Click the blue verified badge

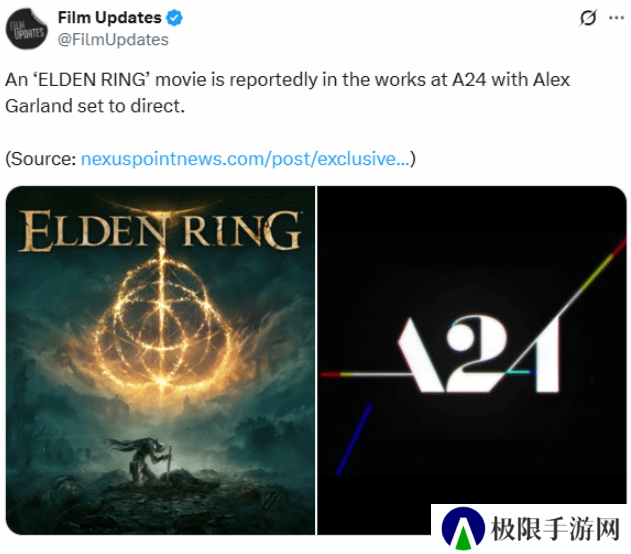coord(174,18)
